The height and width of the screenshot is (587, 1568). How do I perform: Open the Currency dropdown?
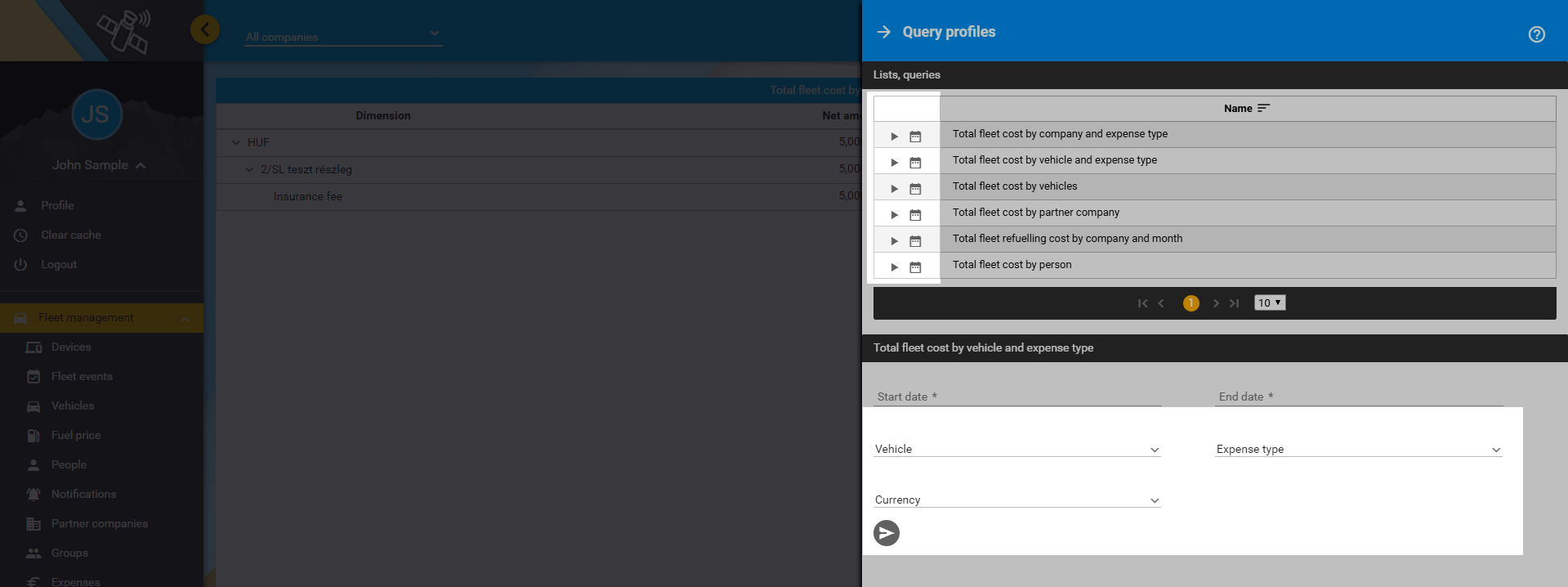pos(1016,500)
